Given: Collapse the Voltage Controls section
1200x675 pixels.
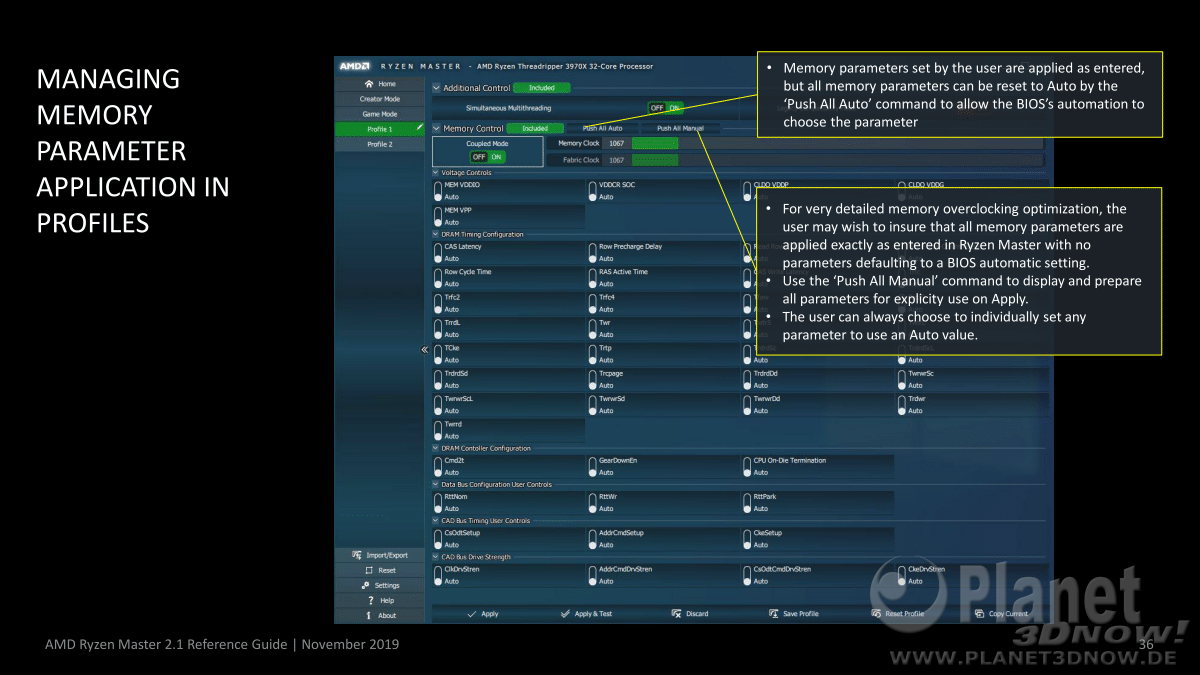Looking at the screenshot, I should pos(436,173).
